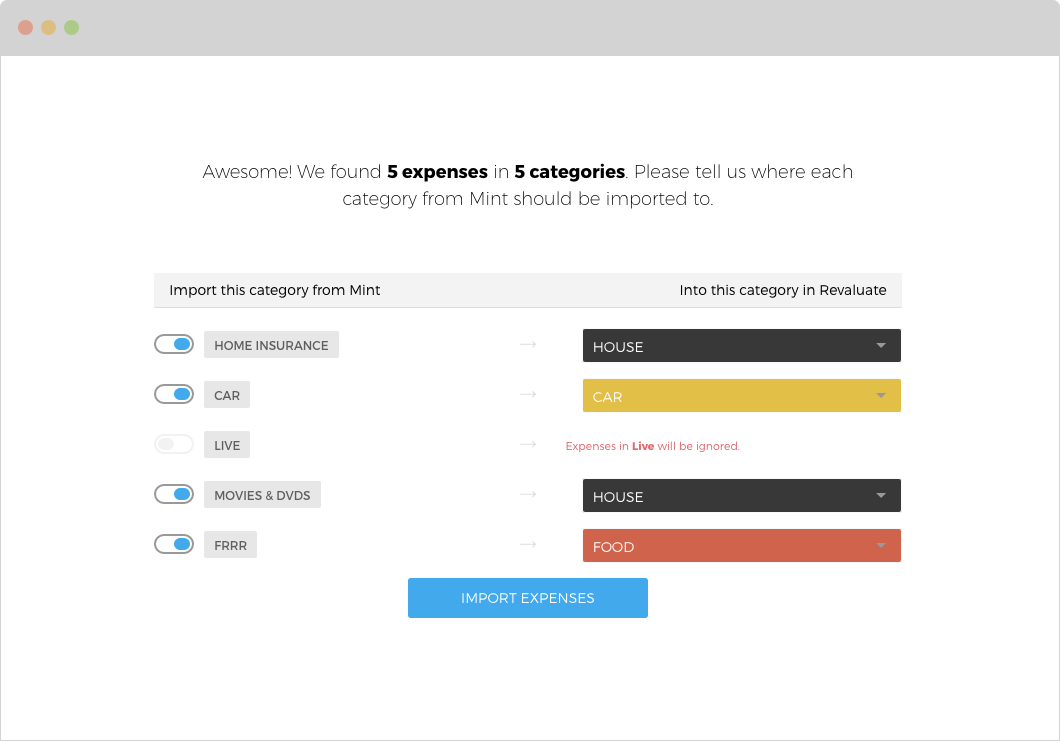Click the Import Expenses button
Screen dimensions: 1060x741
point(527,598)
